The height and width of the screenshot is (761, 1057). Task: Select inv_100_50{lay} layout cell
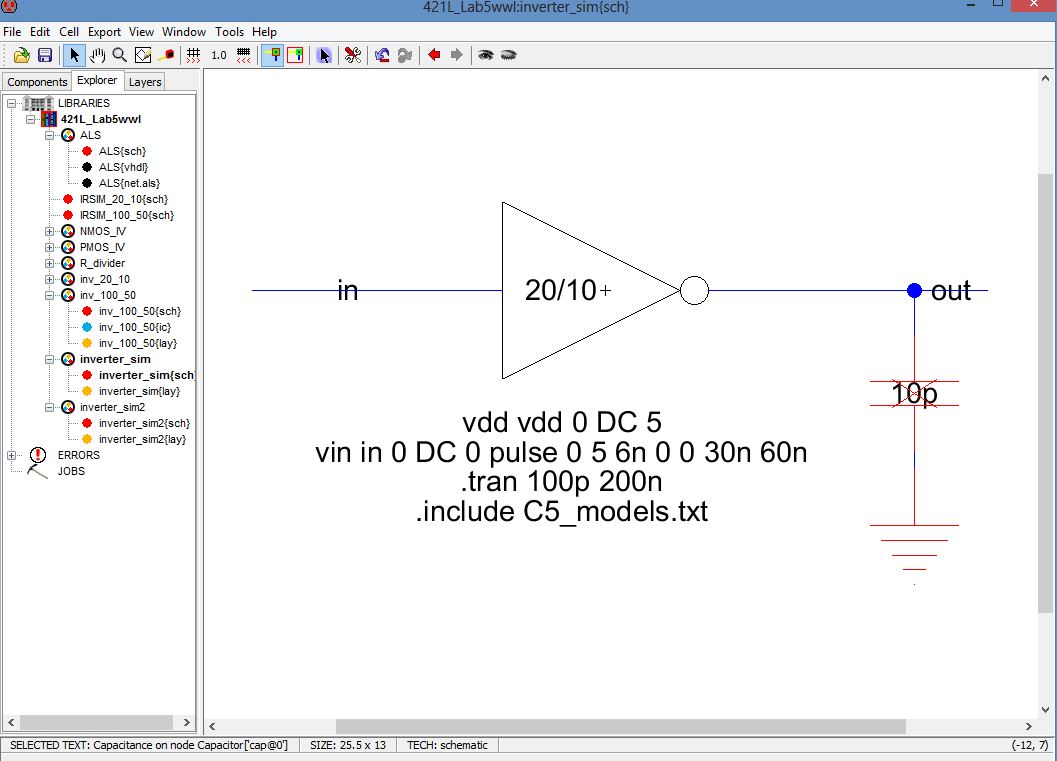click(138, 343)
